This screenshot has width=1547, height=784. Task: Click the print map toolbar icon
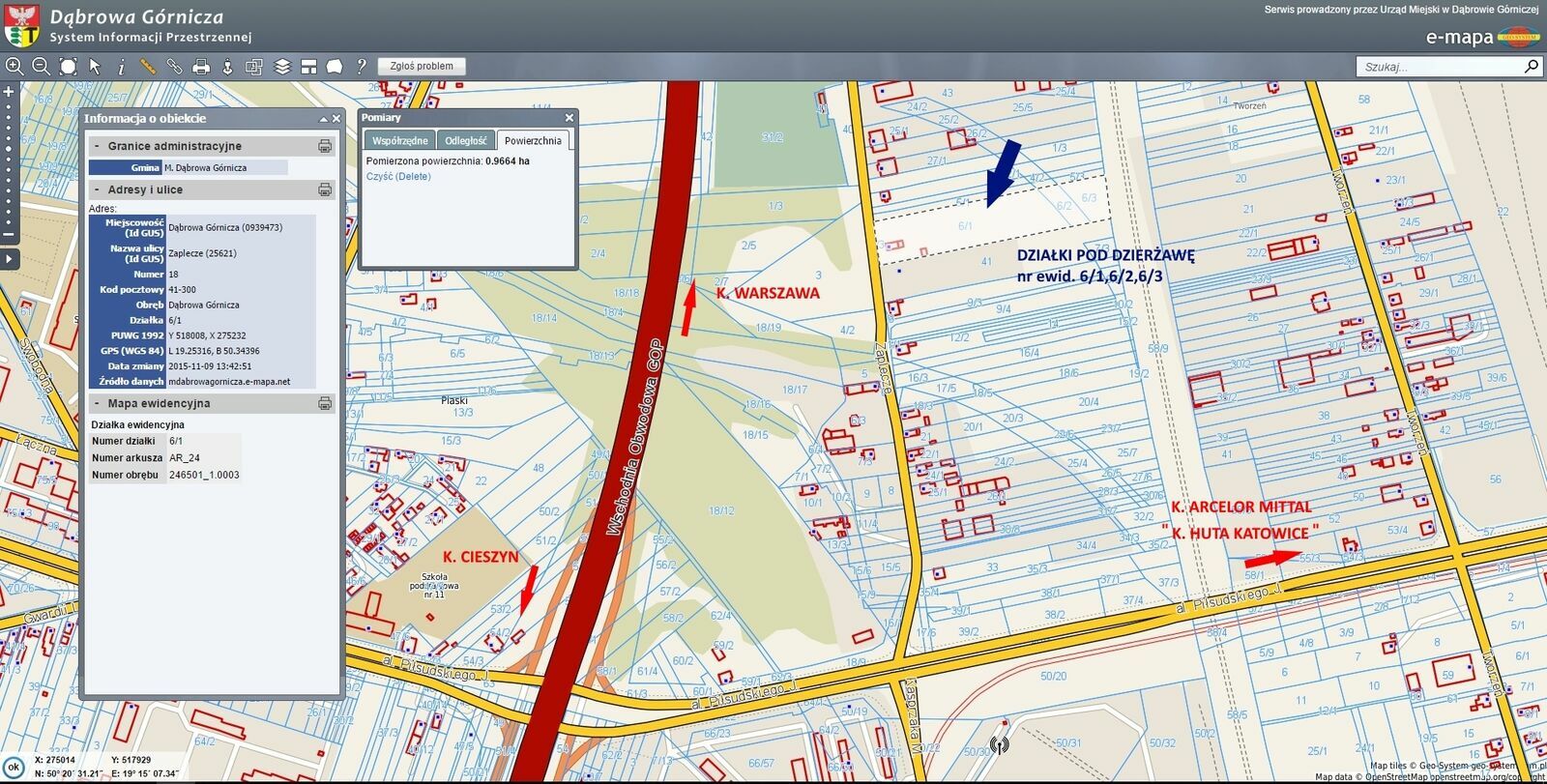coord(201,67)
